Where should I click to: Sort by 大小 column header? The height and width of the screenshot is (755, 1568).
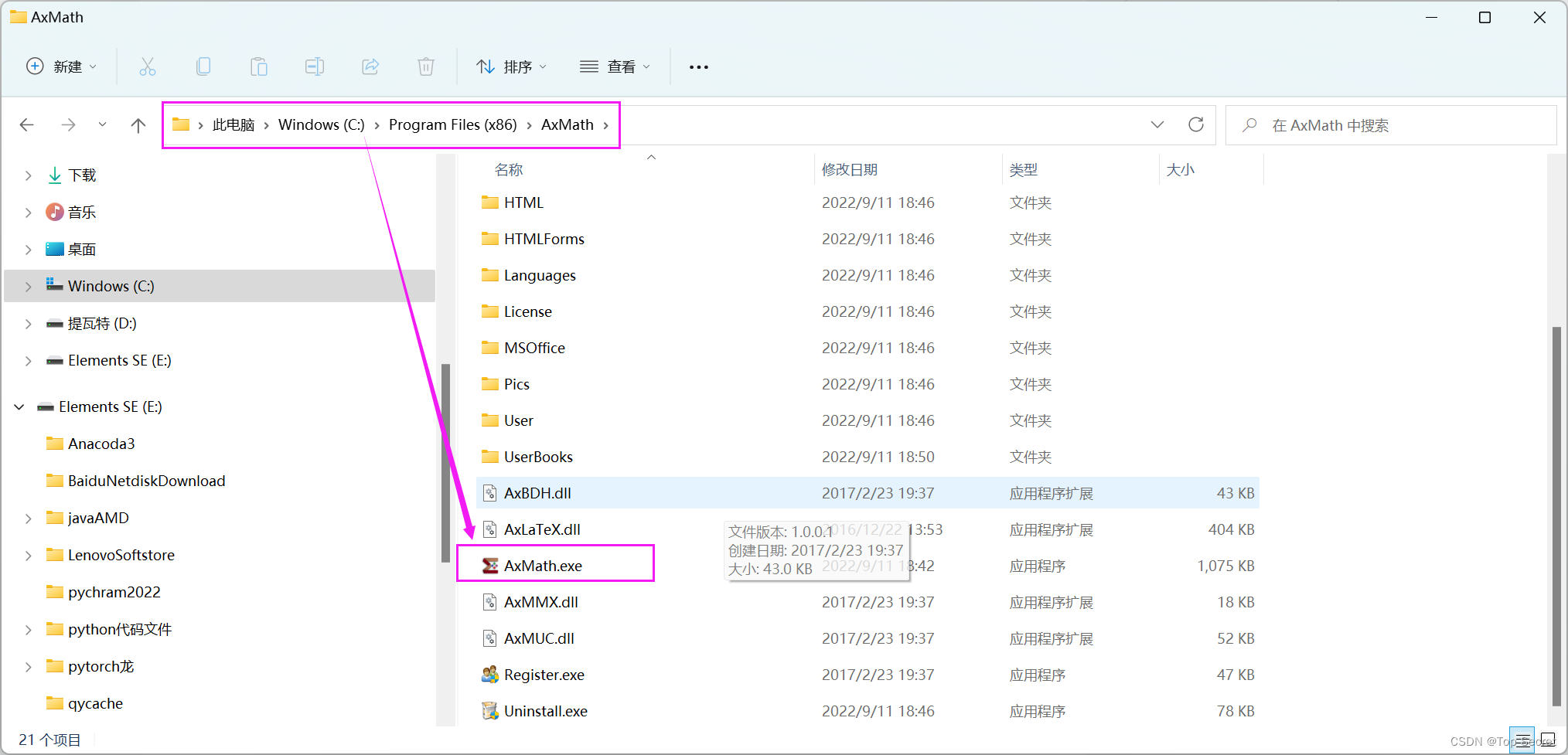coord(1180,169)
